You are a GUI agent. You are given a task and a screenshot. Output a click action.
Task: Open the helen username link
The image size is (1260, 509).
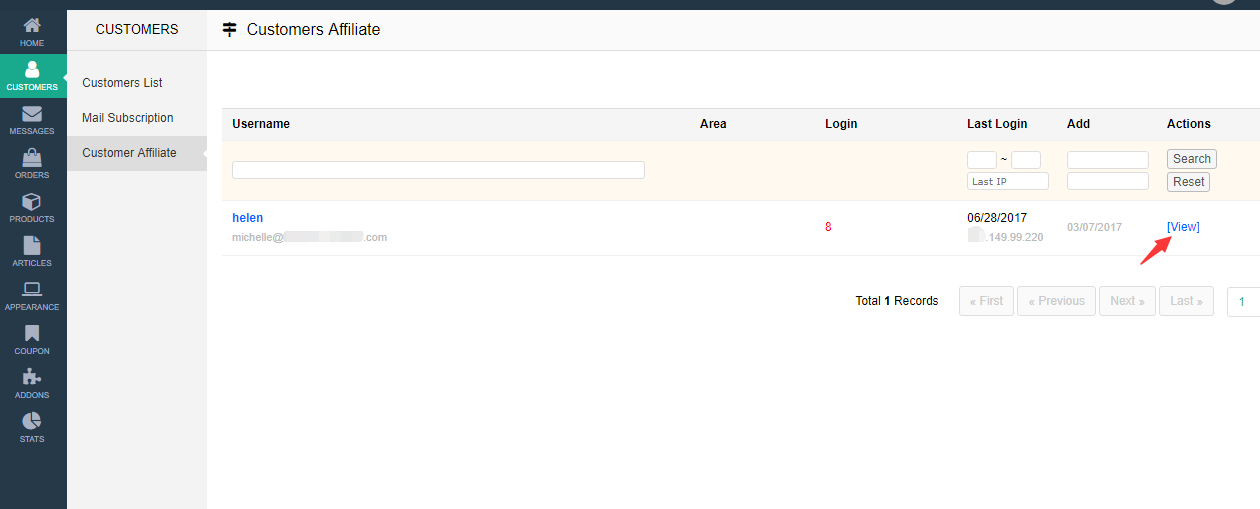coord(247,218)
